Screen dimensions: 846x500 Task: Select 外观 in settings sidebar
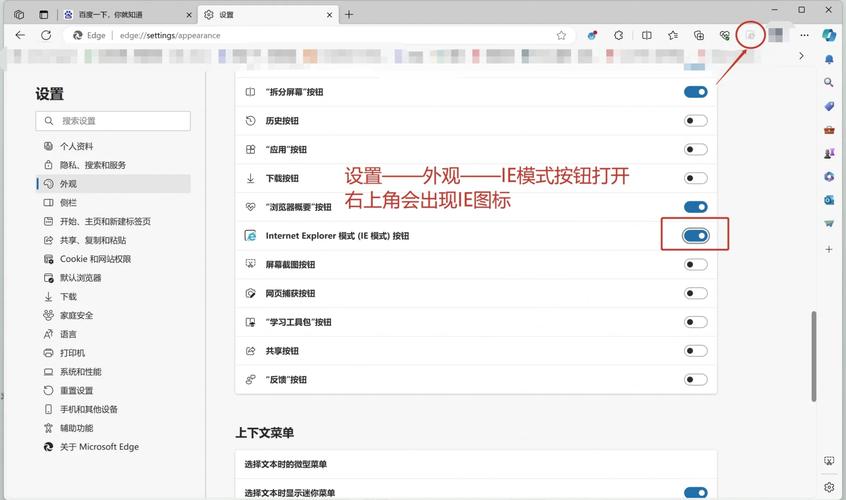point(113,184)
